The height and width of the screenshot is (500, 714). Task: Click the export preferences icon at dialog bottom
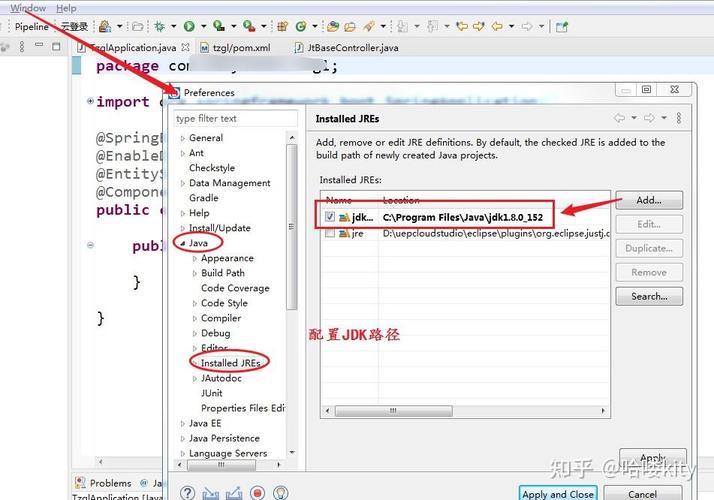(x=234, y=493)
